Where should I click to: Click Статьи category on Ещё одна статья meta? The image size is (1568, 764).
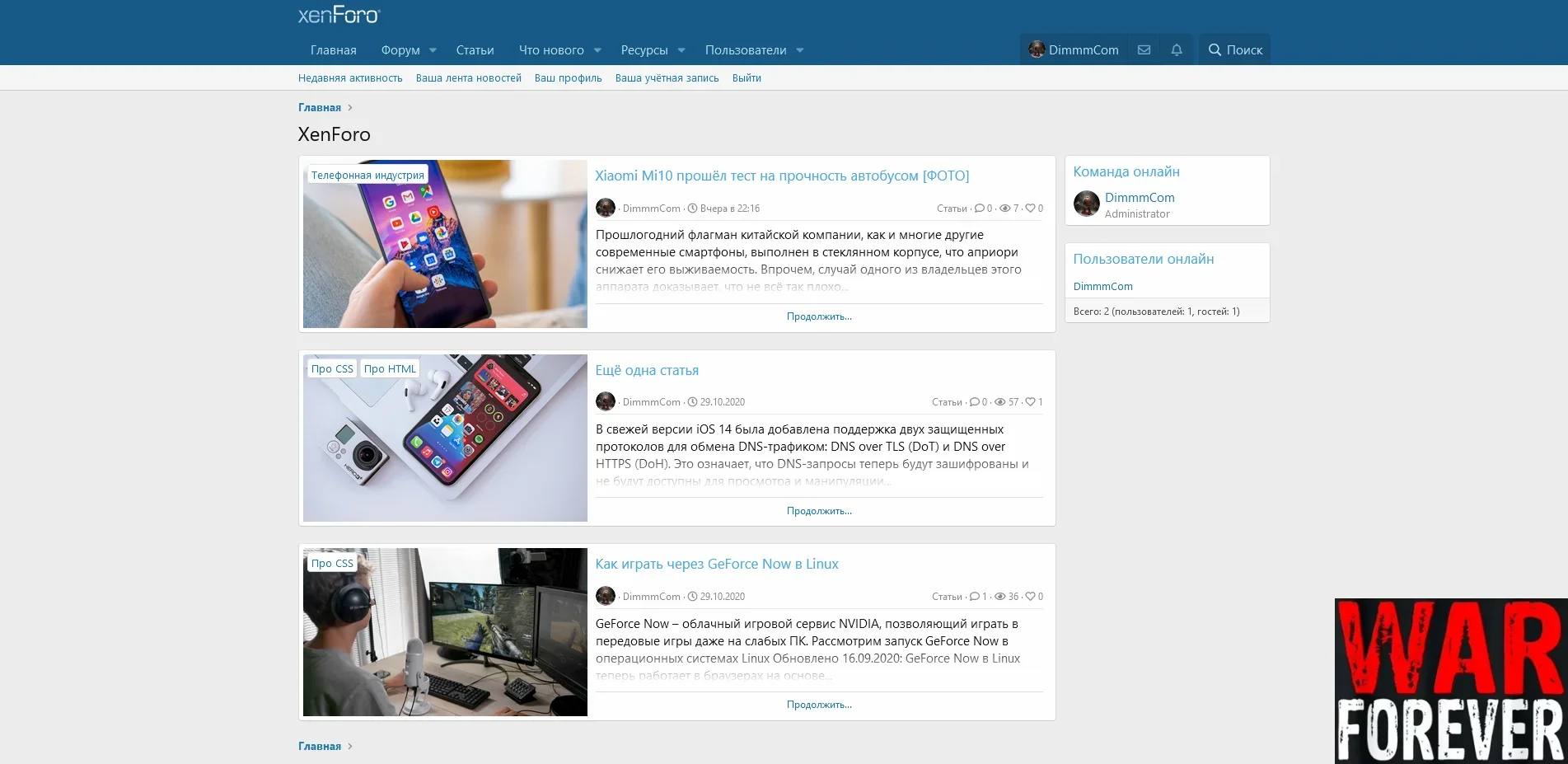947,402
